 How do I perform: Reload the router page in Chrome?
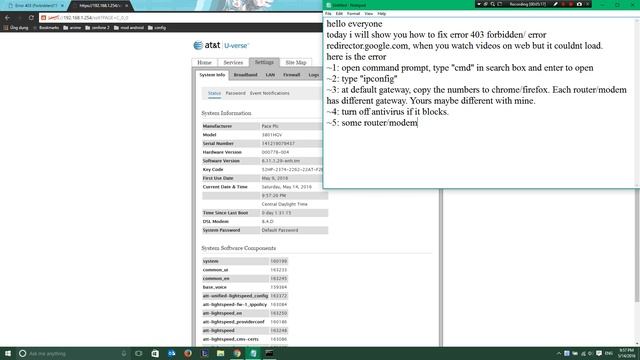click(x=31, y=18)
